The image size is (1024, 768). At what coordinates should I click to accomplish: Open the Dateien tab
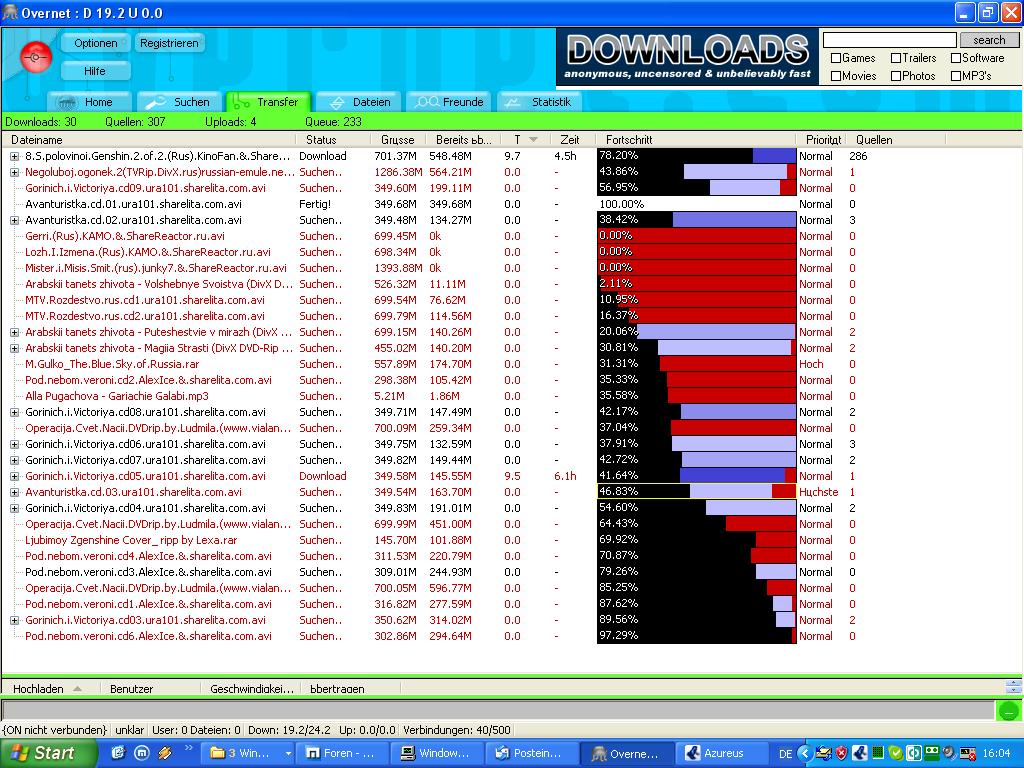point(359,102)
